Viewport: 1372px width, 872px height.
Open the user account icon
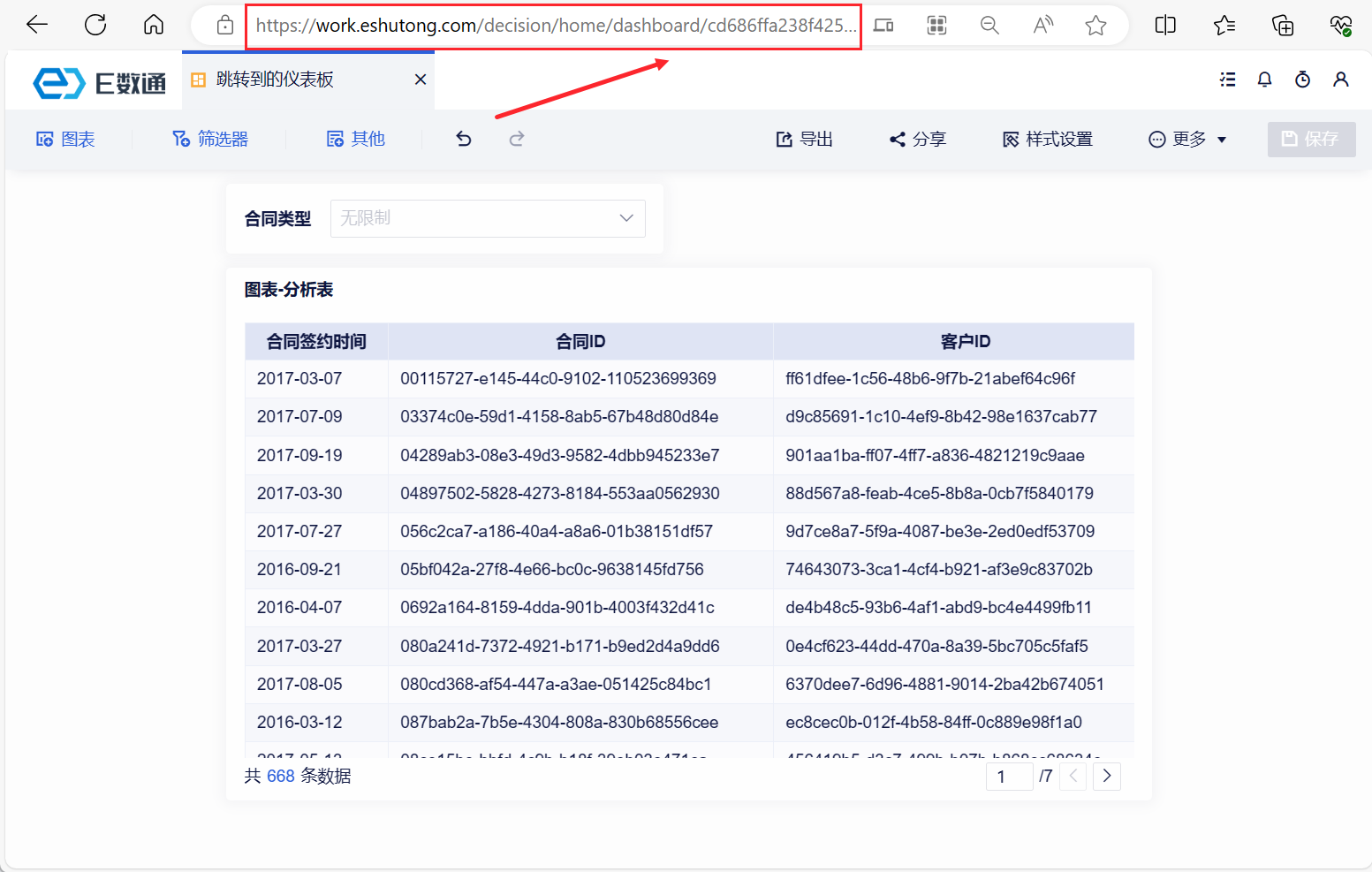1341,80
